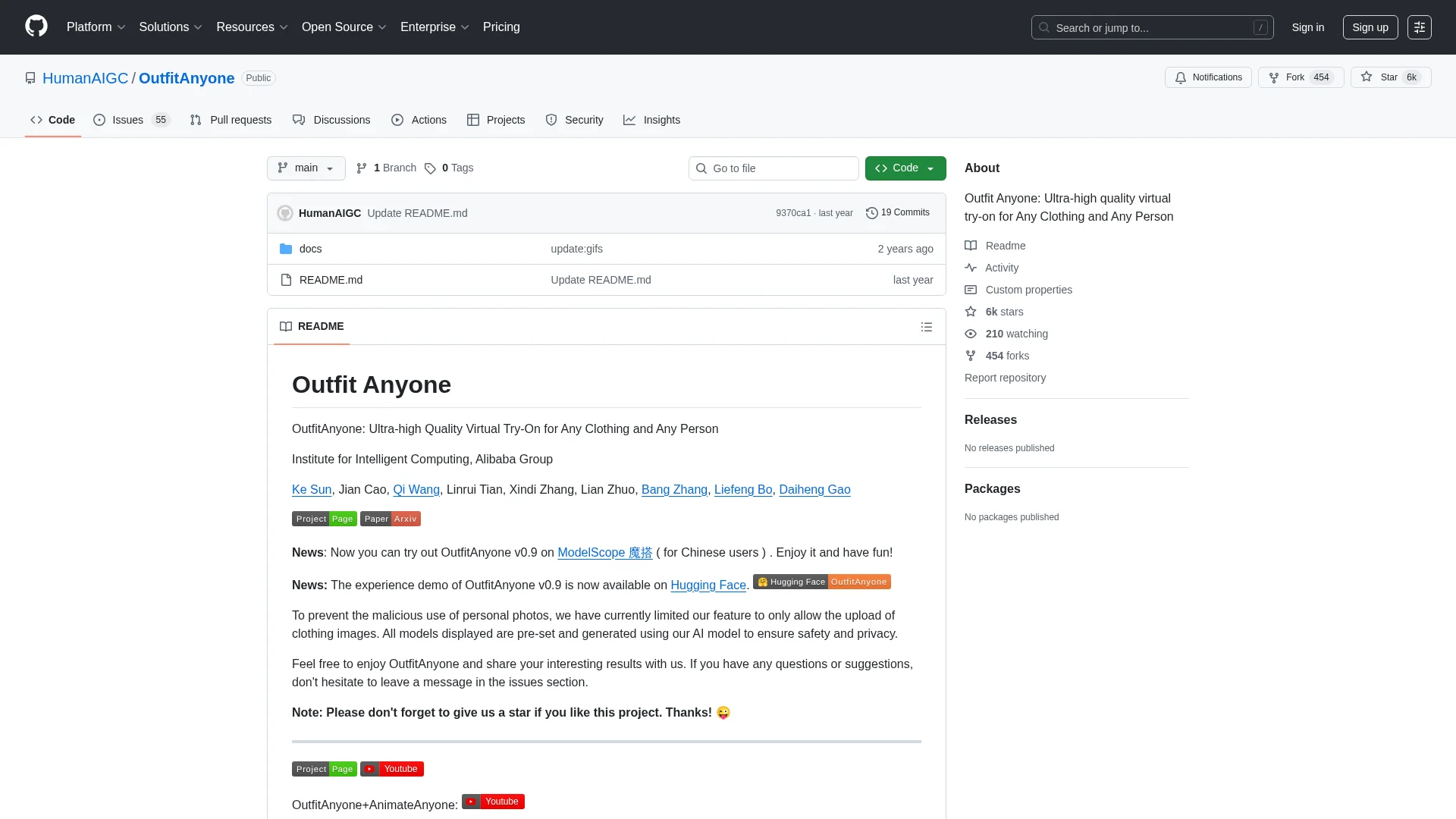Focus the Go to file field
The image size is (1456, 819).
pyautogui.click(x=773, y=168)
